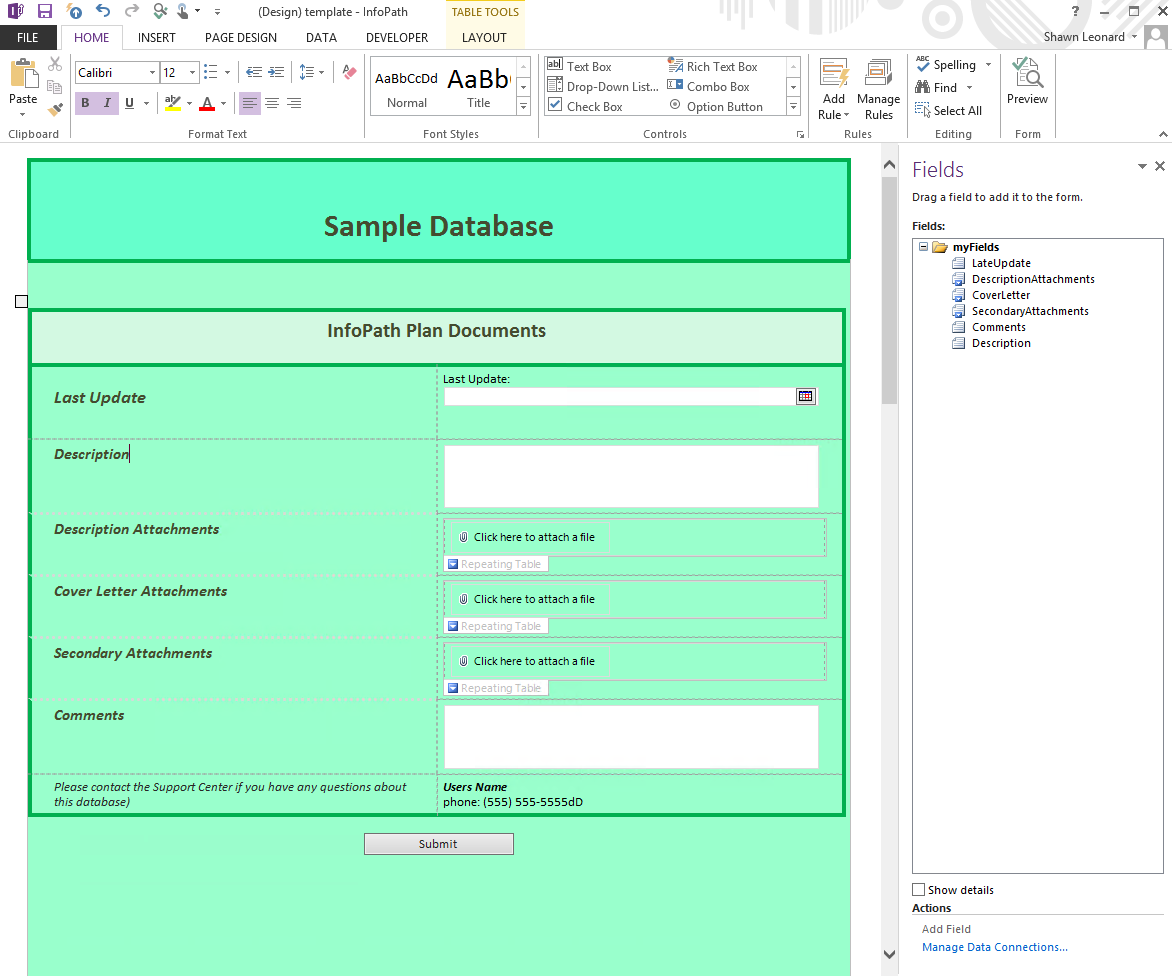Click the Paste clipboard icon
Viewport: 1172px width, 976px height.
pyautogui.click(x=23, y=75)
